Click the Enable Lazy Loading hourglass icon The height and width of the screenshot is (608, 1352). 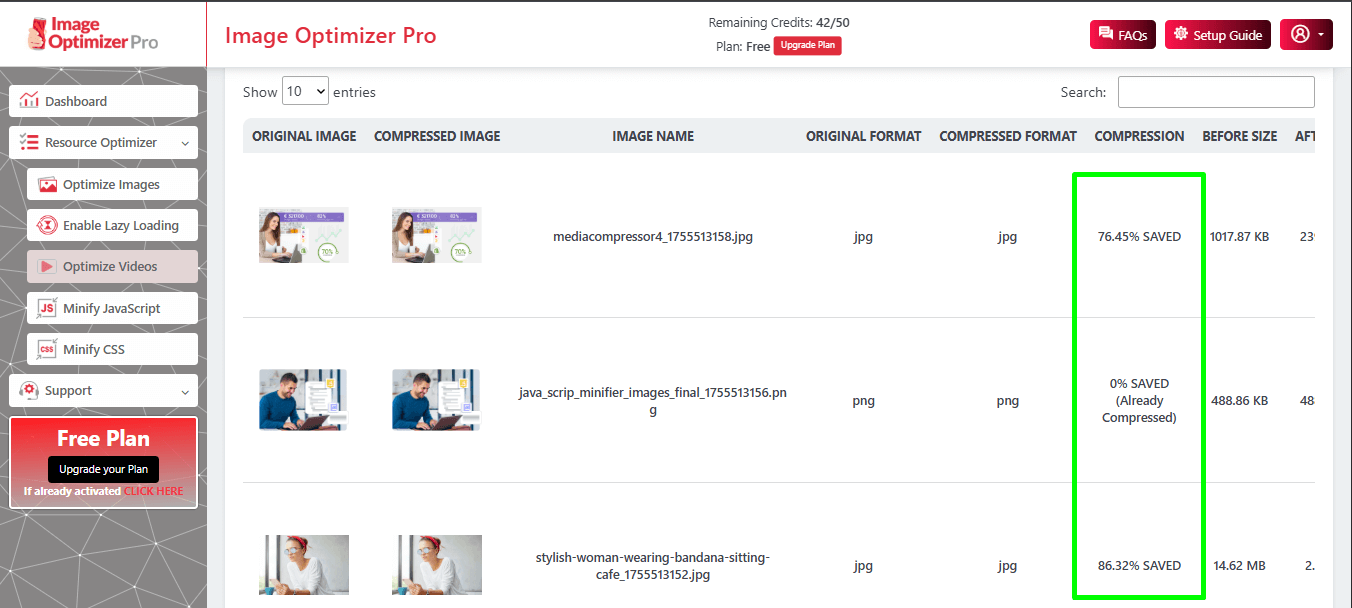47,225
